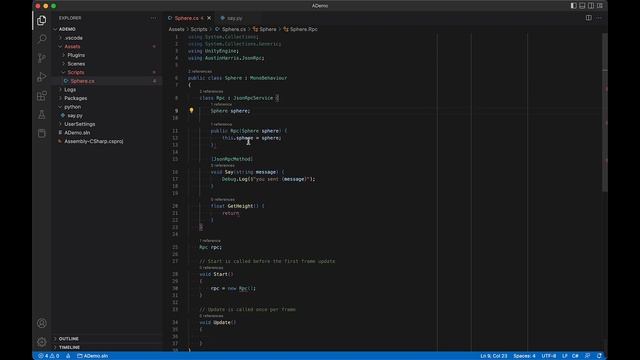This screenshot has height=360, width=640.
Task: Change indentation via Spaces: 4
Action: (524, 356)
